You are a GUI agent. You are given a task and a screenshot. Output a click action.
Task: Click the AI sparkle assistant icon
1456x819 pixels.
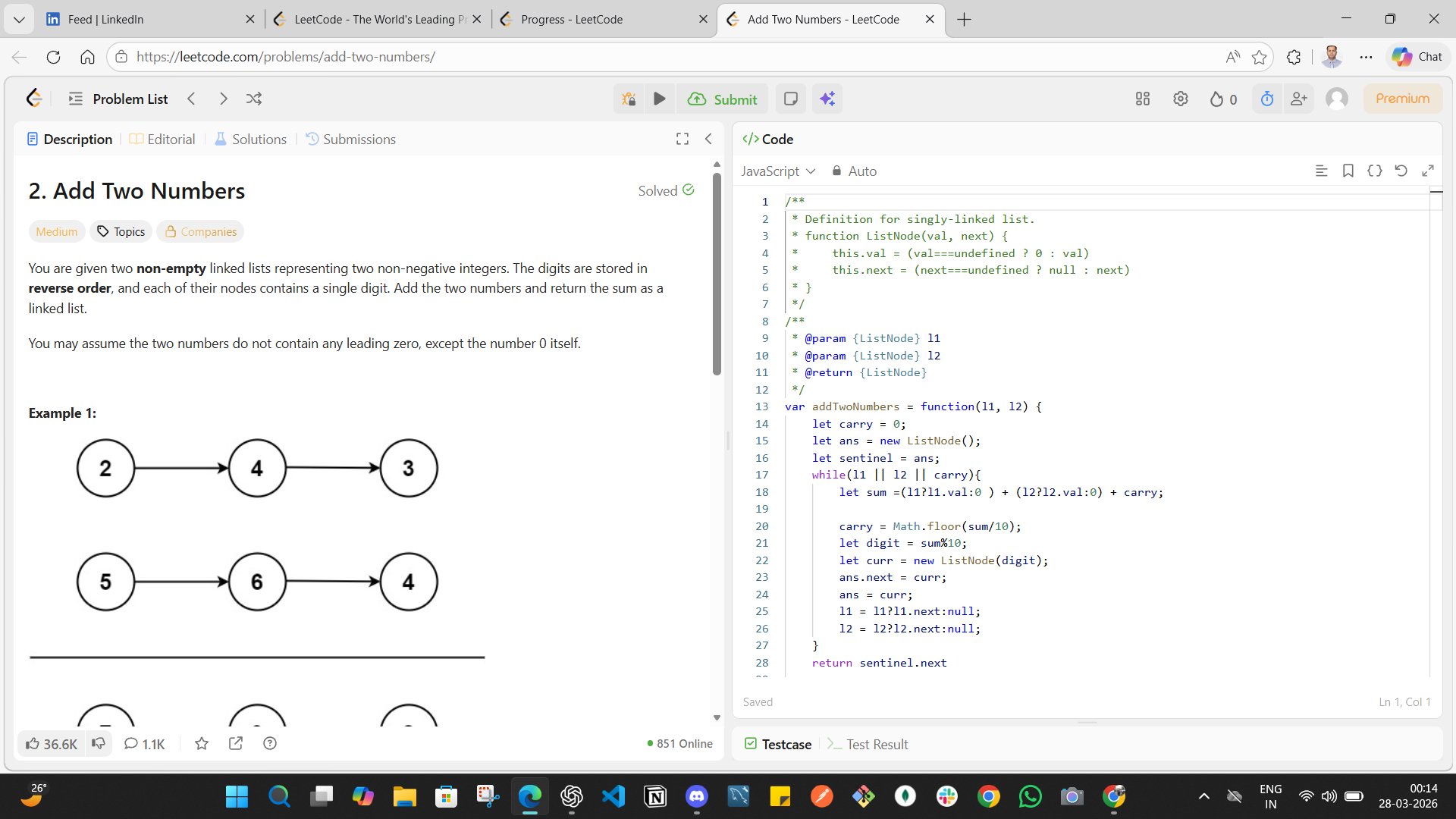pos(827,99)
